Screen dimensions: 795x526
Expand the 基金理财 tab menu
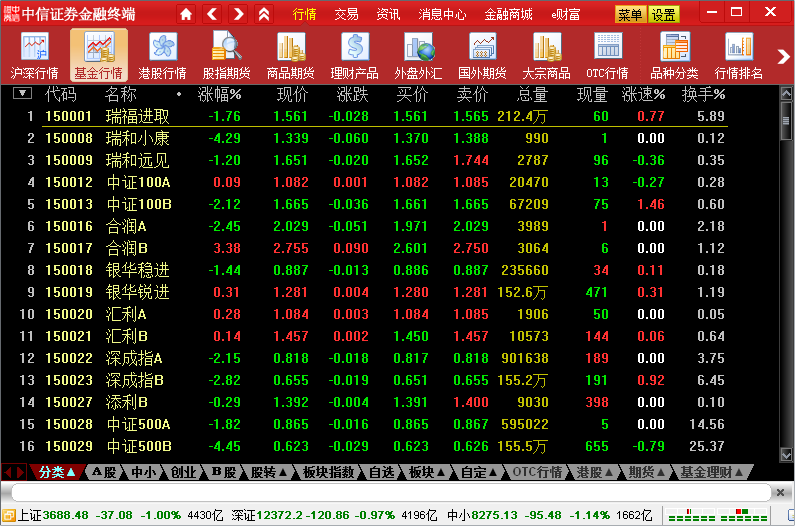[739, 473]
